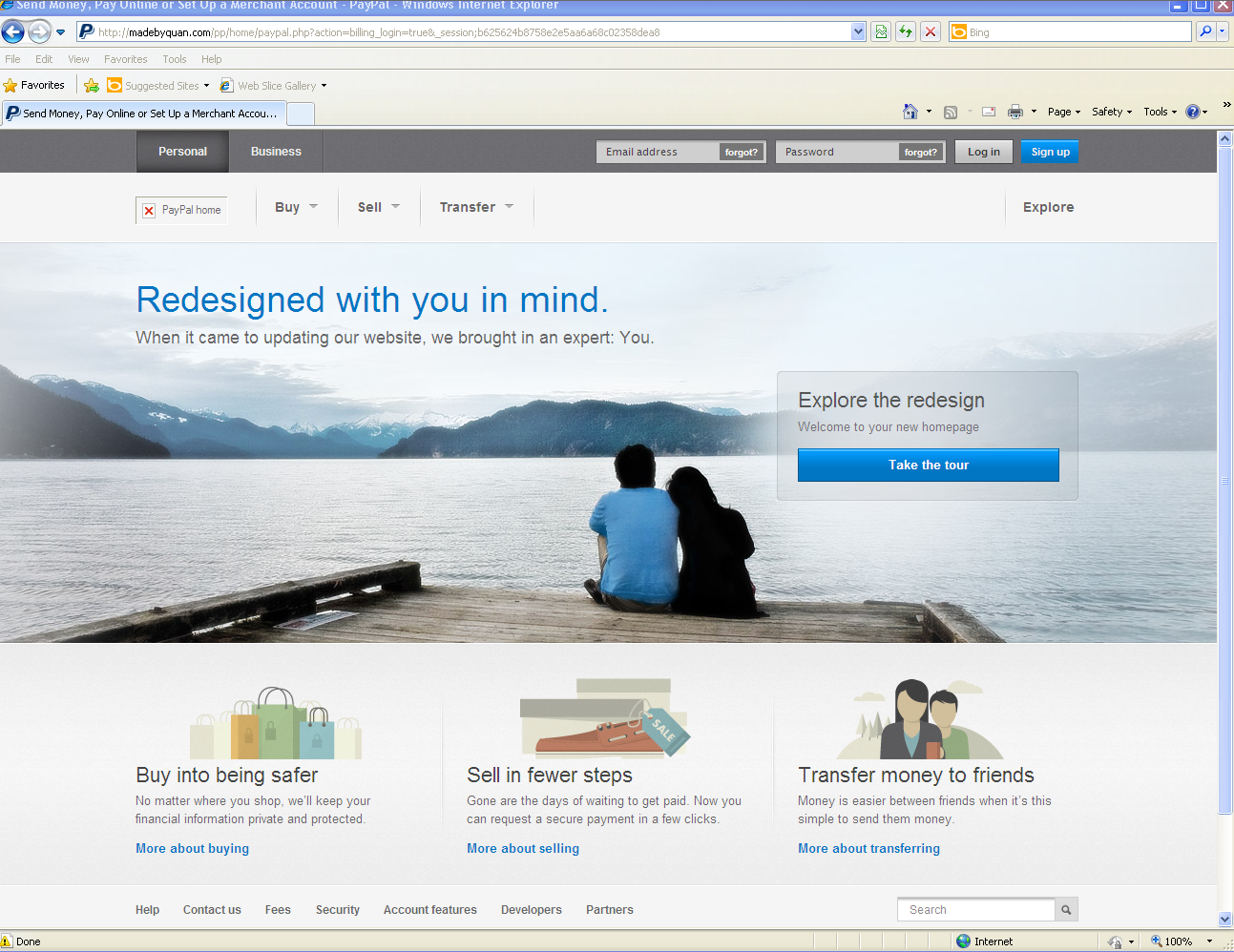Open the search provider dropdown arrow

point(1223,31)
